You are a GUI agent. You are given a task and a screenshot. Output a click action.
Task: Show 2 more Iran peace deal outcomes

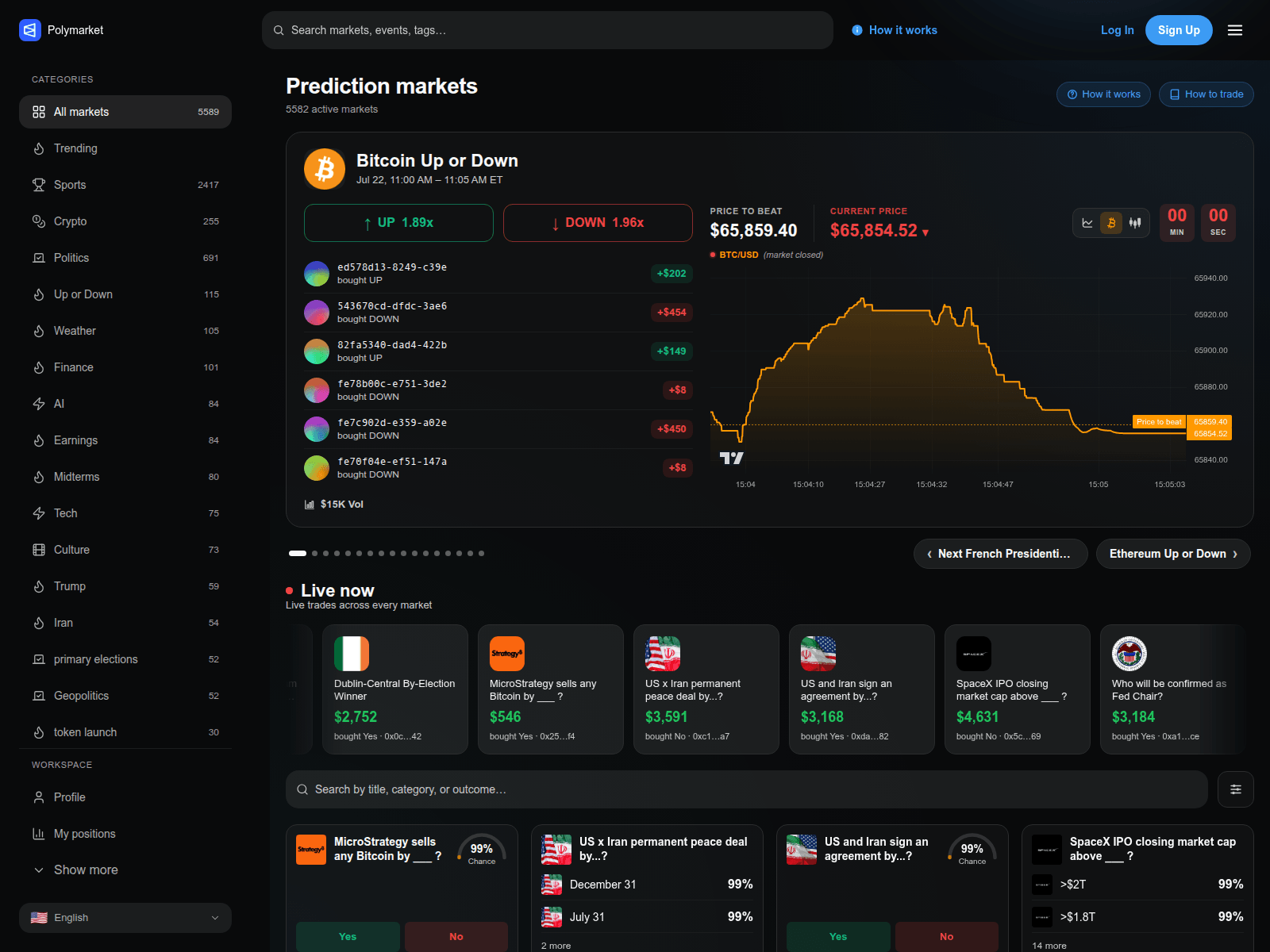click(x=556, y=946)
